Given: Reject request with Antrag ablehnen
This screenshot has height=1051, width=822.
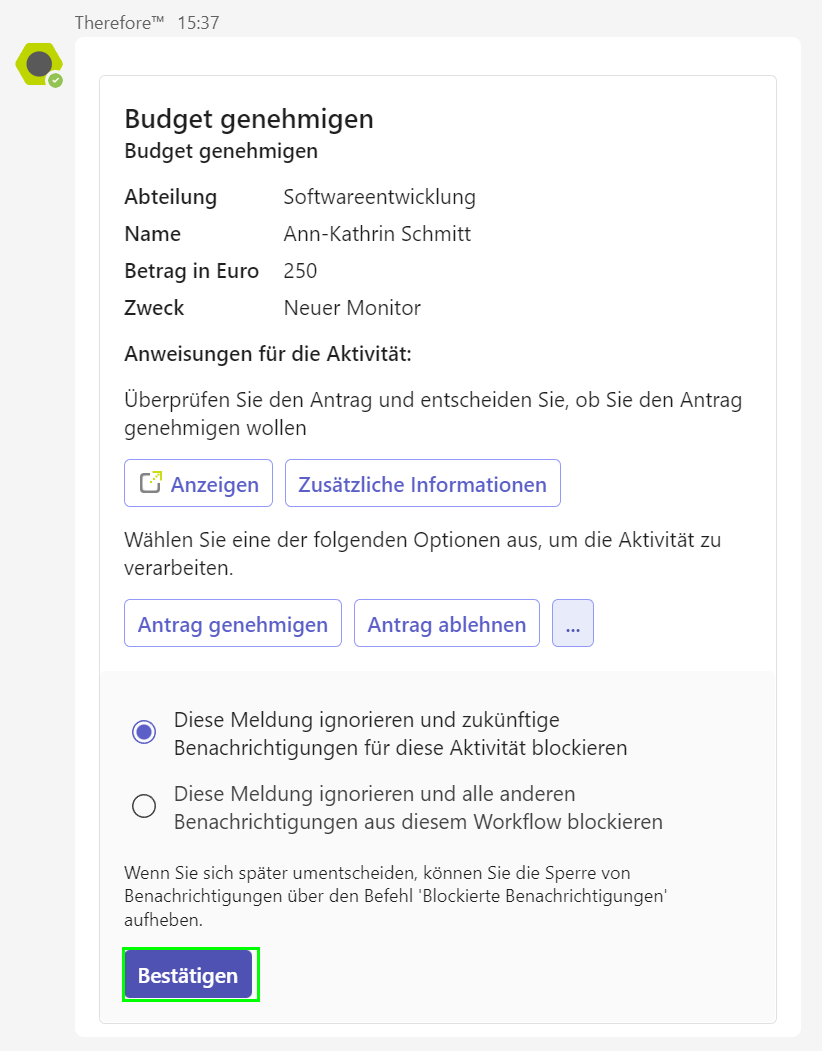Looking at the screenshot, I should 447,623.
